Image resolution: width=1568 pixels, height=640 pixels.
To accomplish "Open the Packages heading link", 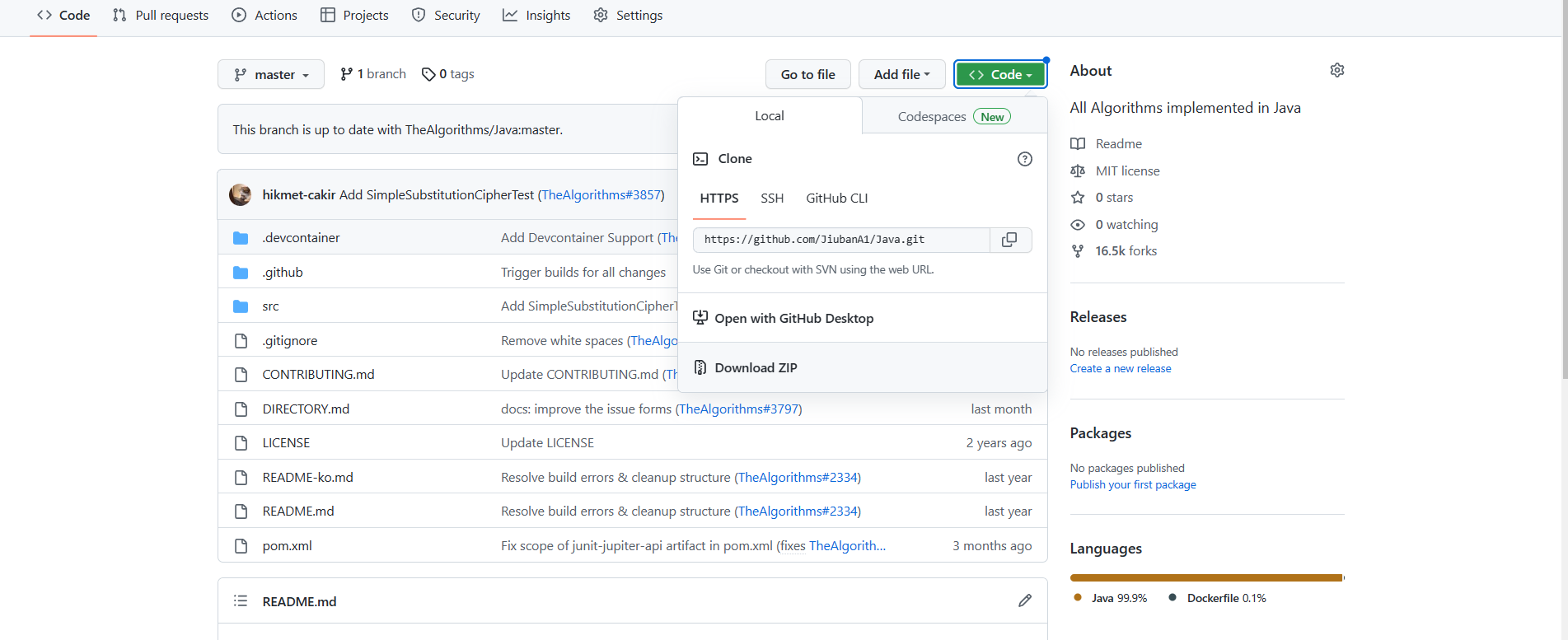I will tap(1101, 433).
